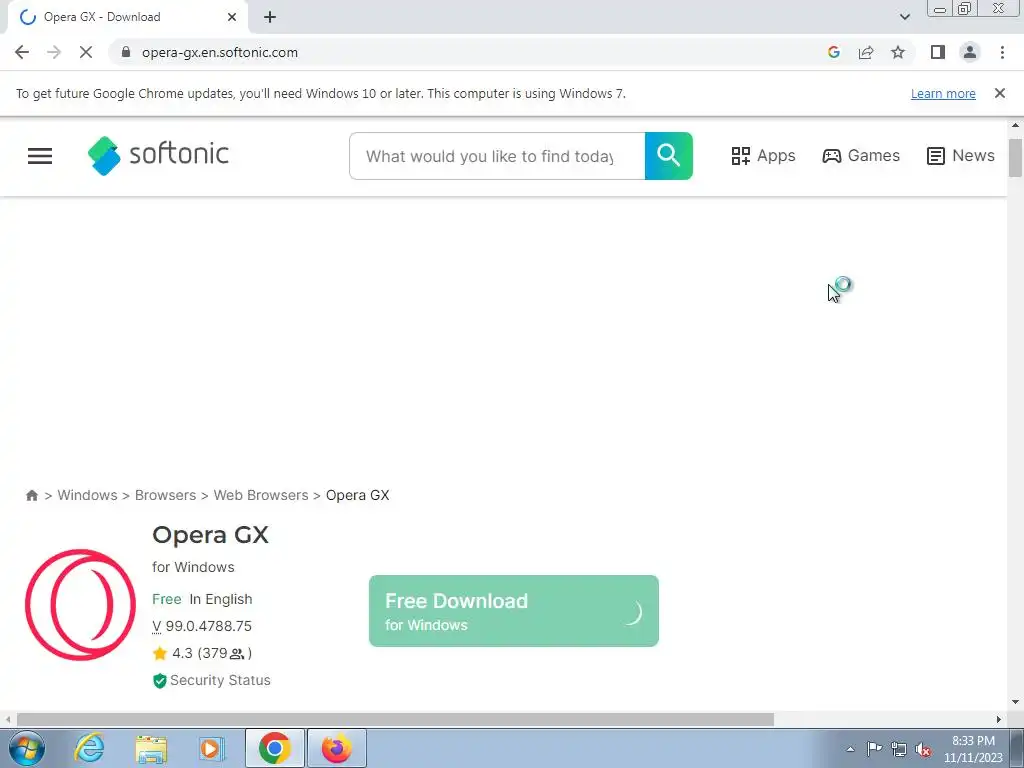Click the horizontal scrollbar thumb

394,719
